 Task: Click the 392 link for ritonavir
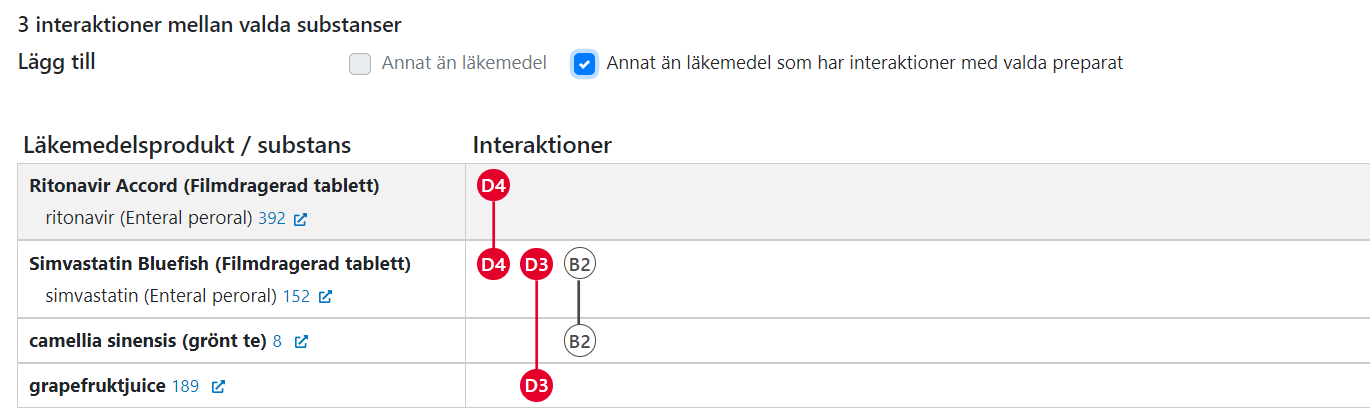(x=271, y=217)
